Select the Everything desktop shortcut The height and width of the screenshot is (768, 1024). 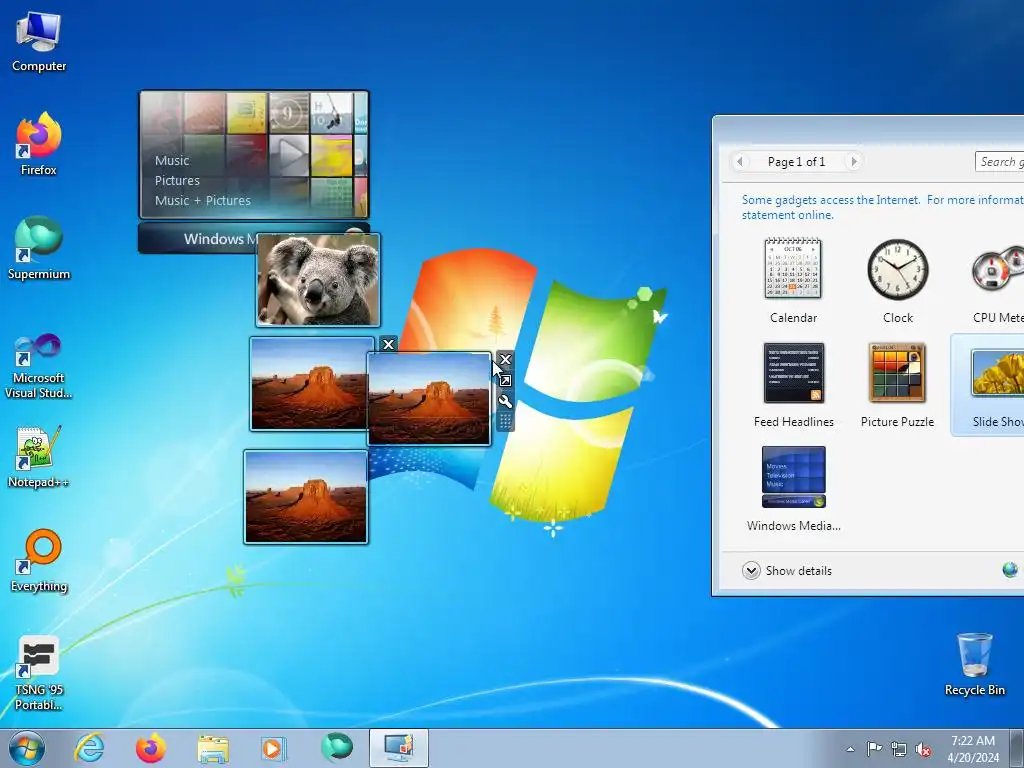point(39,560)
